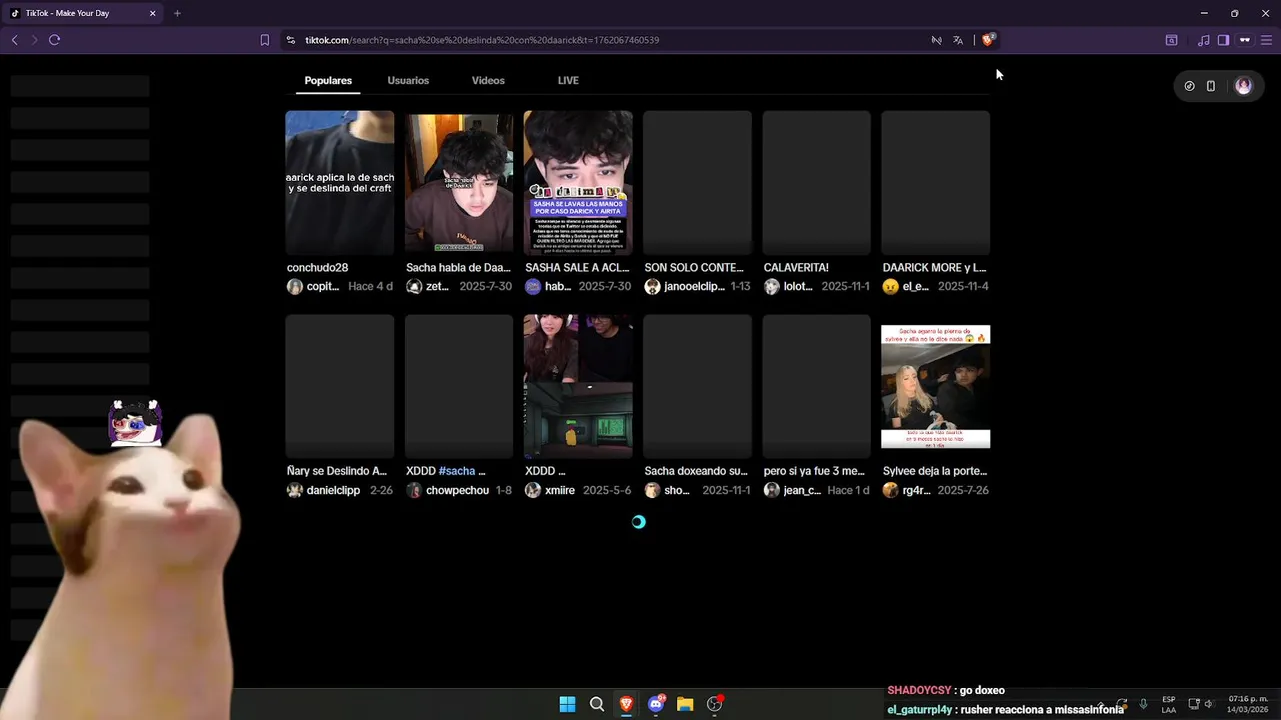
Task: Click the translate page icon in address bar
Action: click(958, 40)
